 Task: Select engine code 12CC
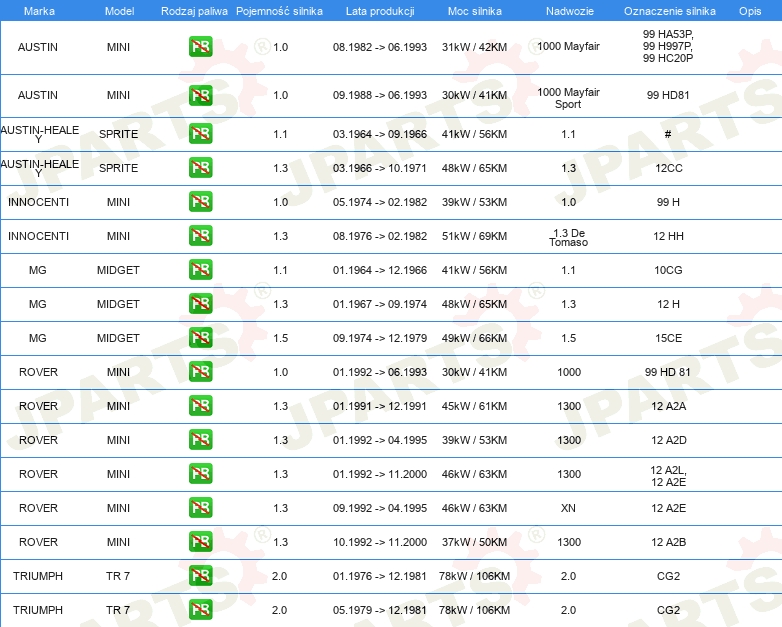tap(669, 168)
